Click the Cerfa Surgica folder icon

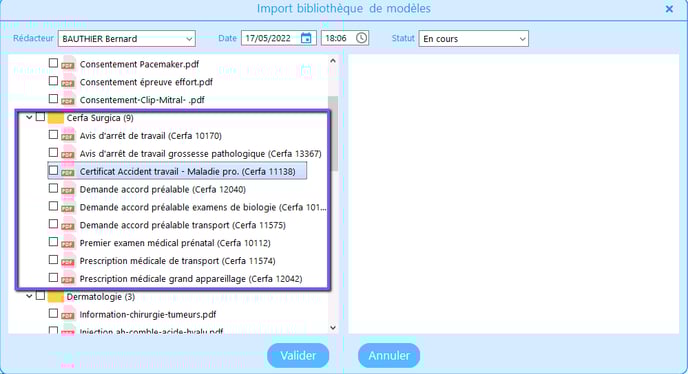coord(56,118)
